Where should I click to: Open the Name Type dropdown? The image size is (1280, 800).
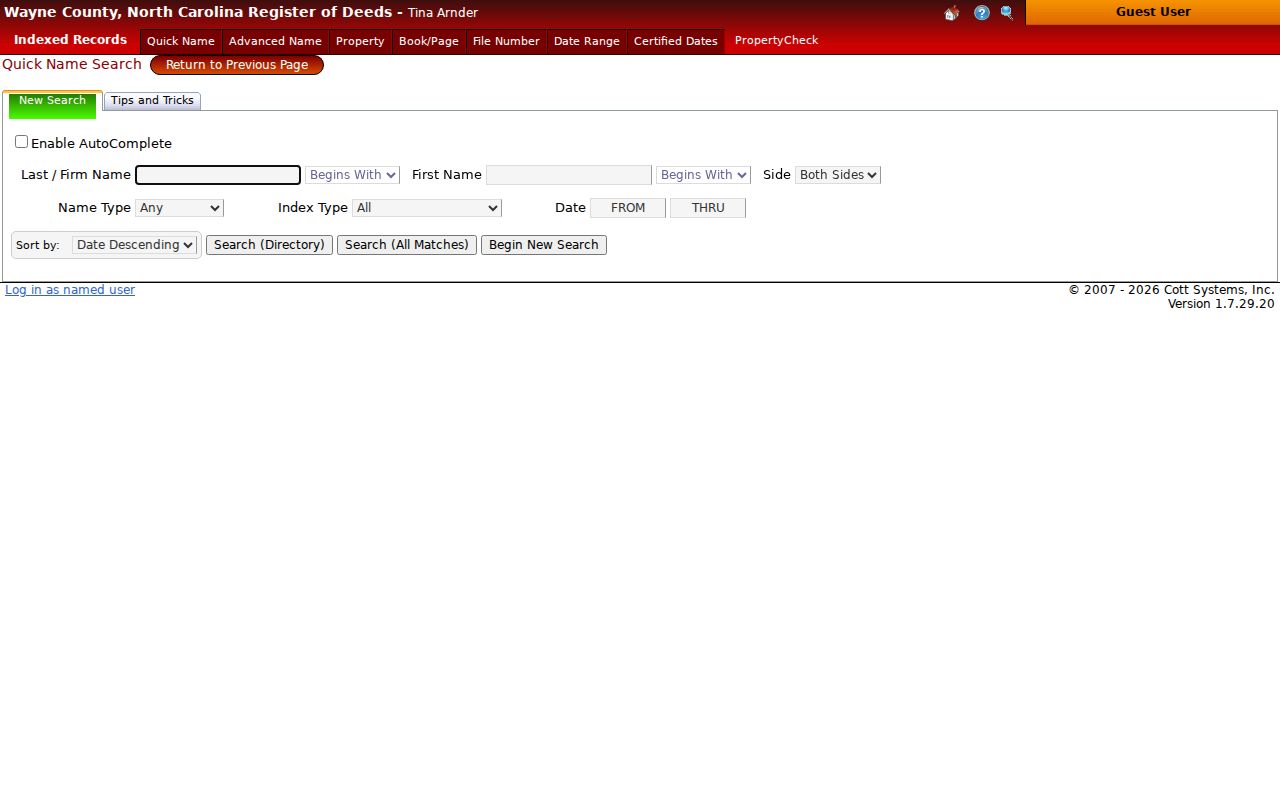tap(179, 208)
